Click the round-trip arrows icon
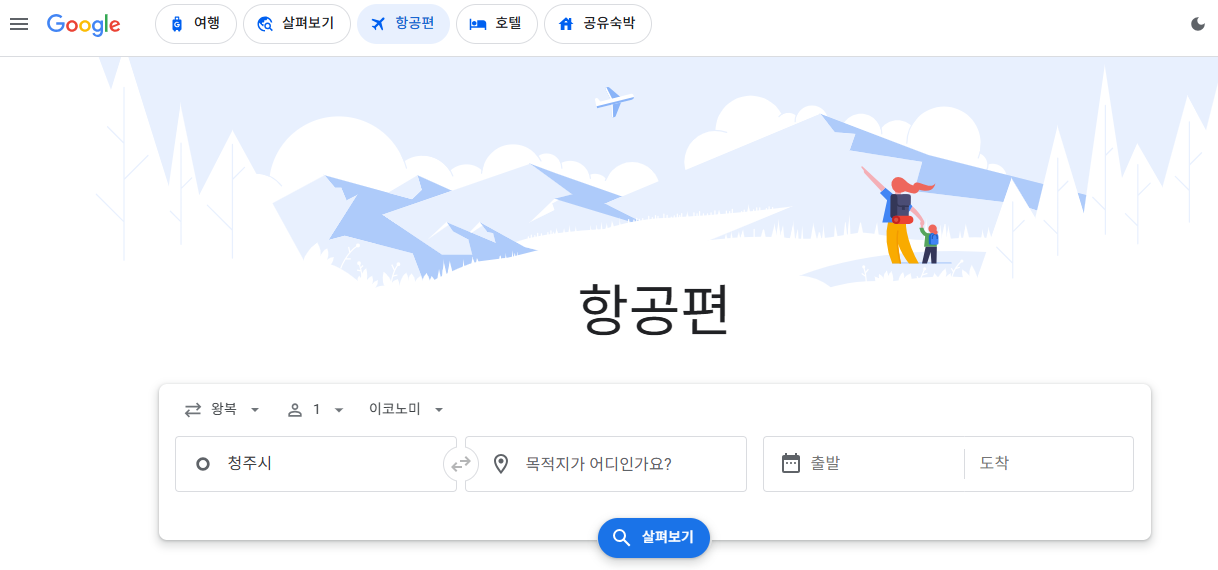 [193, 410]
